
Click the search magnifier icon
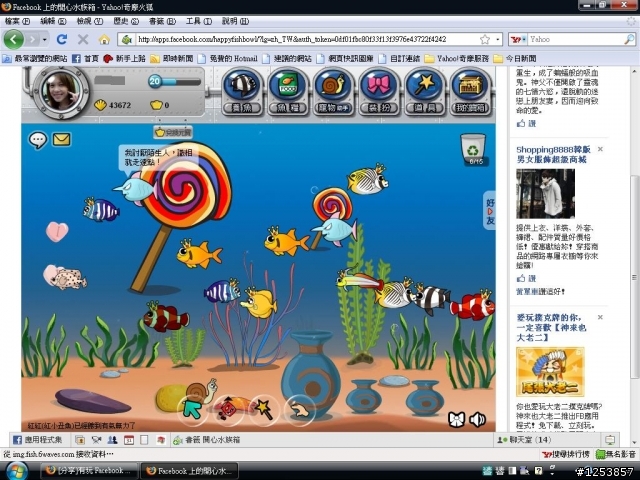point(629,39)
